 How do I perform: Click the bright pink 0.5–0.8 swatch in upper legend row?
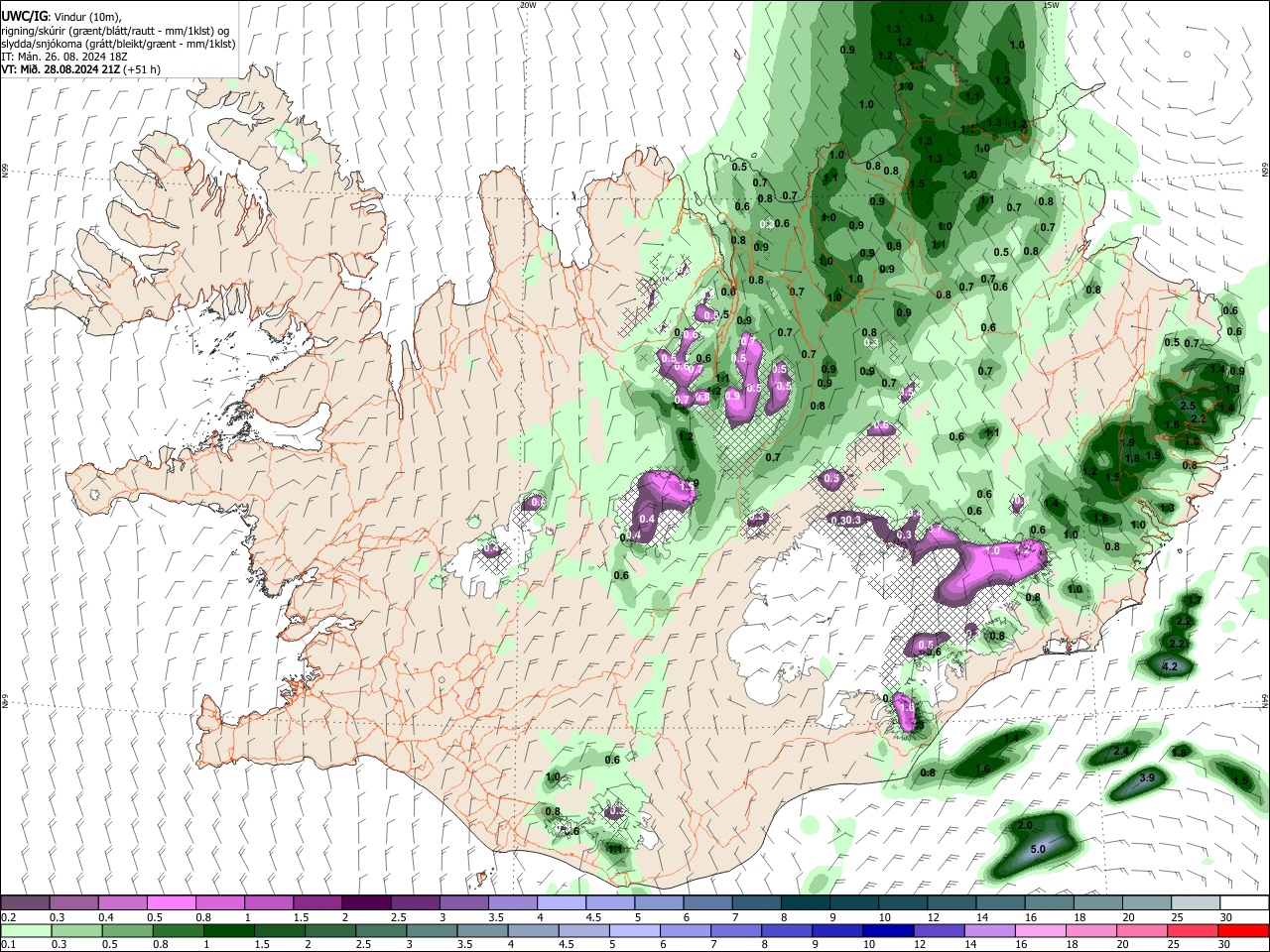pyautogui.click(x=171, y=903)
